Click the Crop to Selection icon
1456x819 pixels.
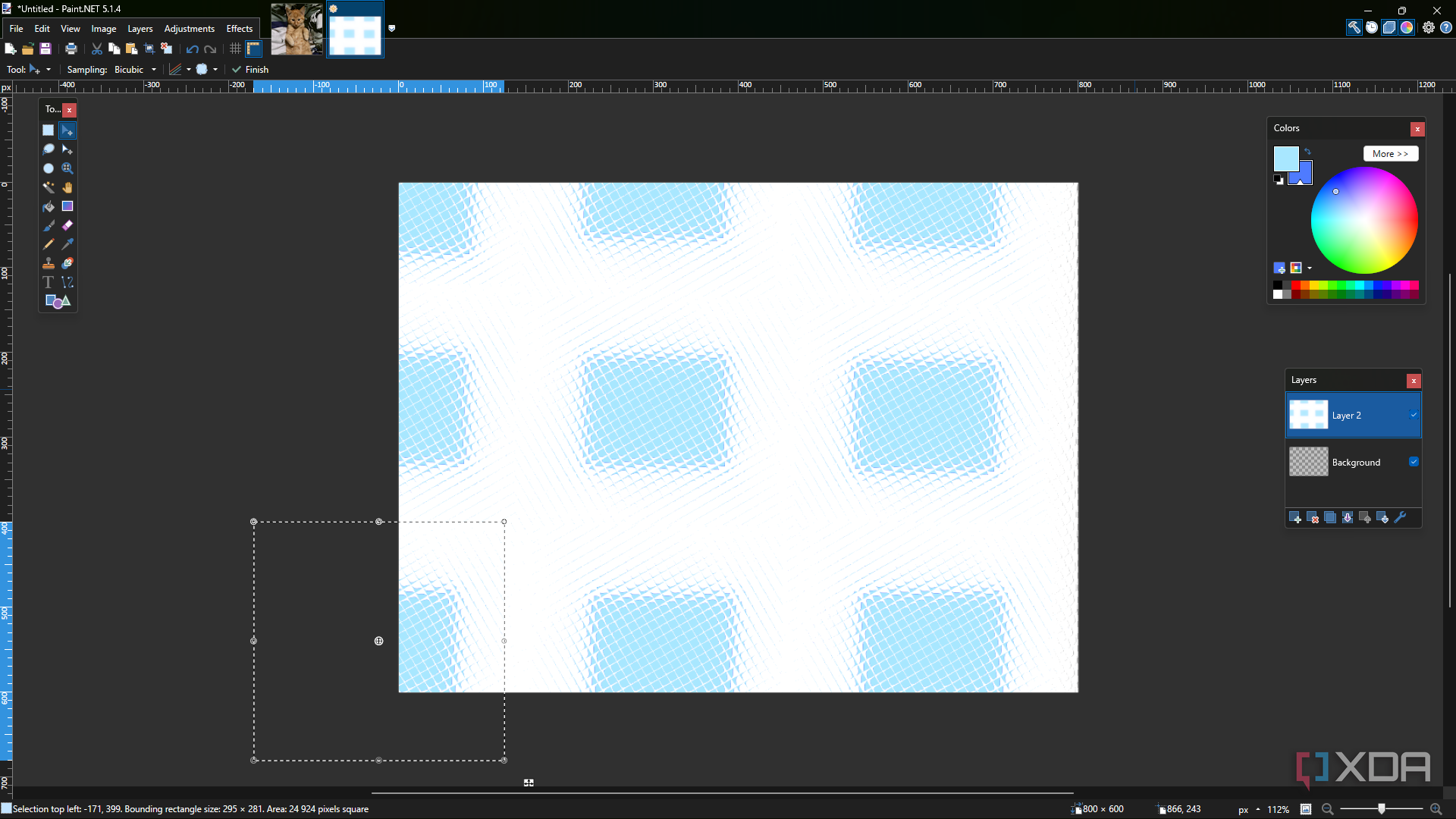coord(149,49)
